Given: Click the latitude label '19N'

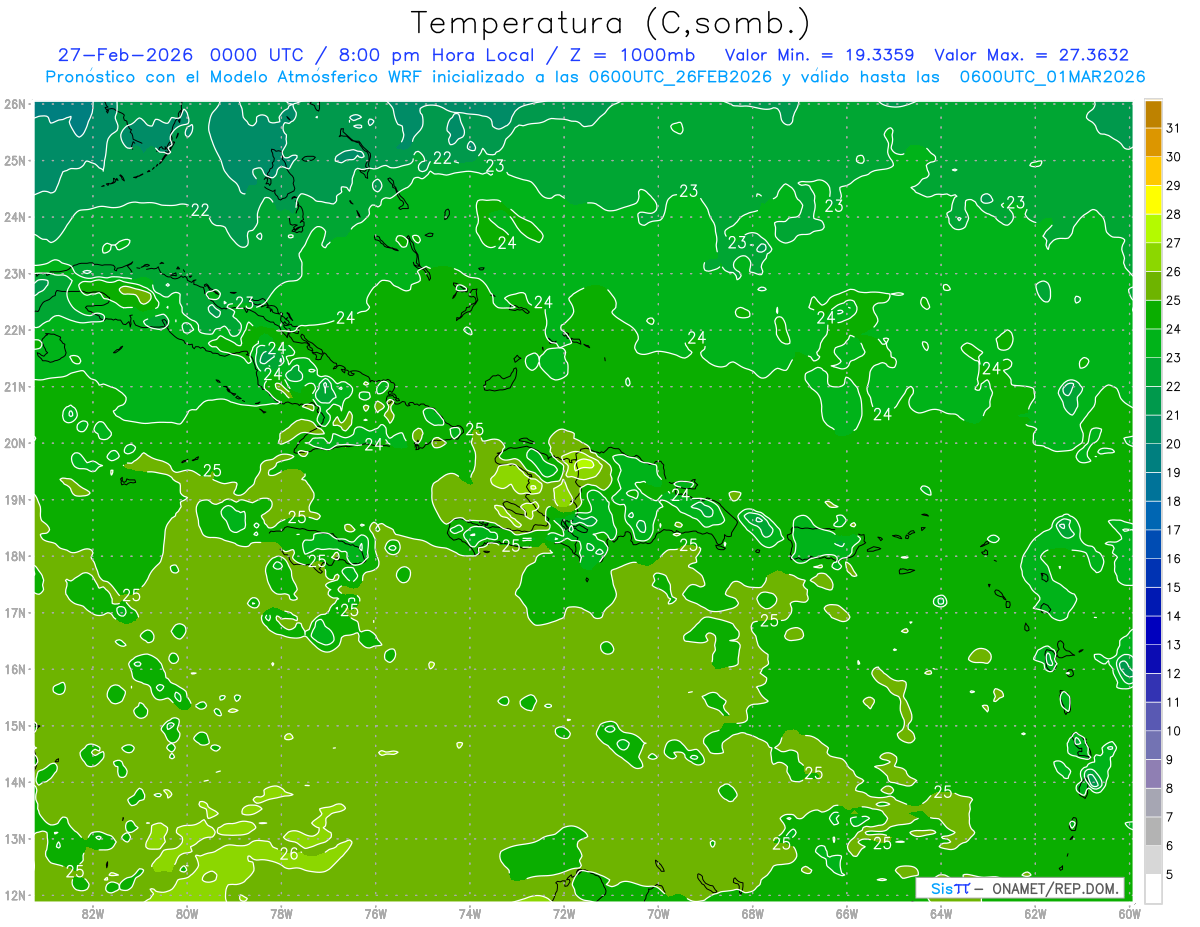Looking at the screenshot, I should pyautogui.click(x=15, y=499).
